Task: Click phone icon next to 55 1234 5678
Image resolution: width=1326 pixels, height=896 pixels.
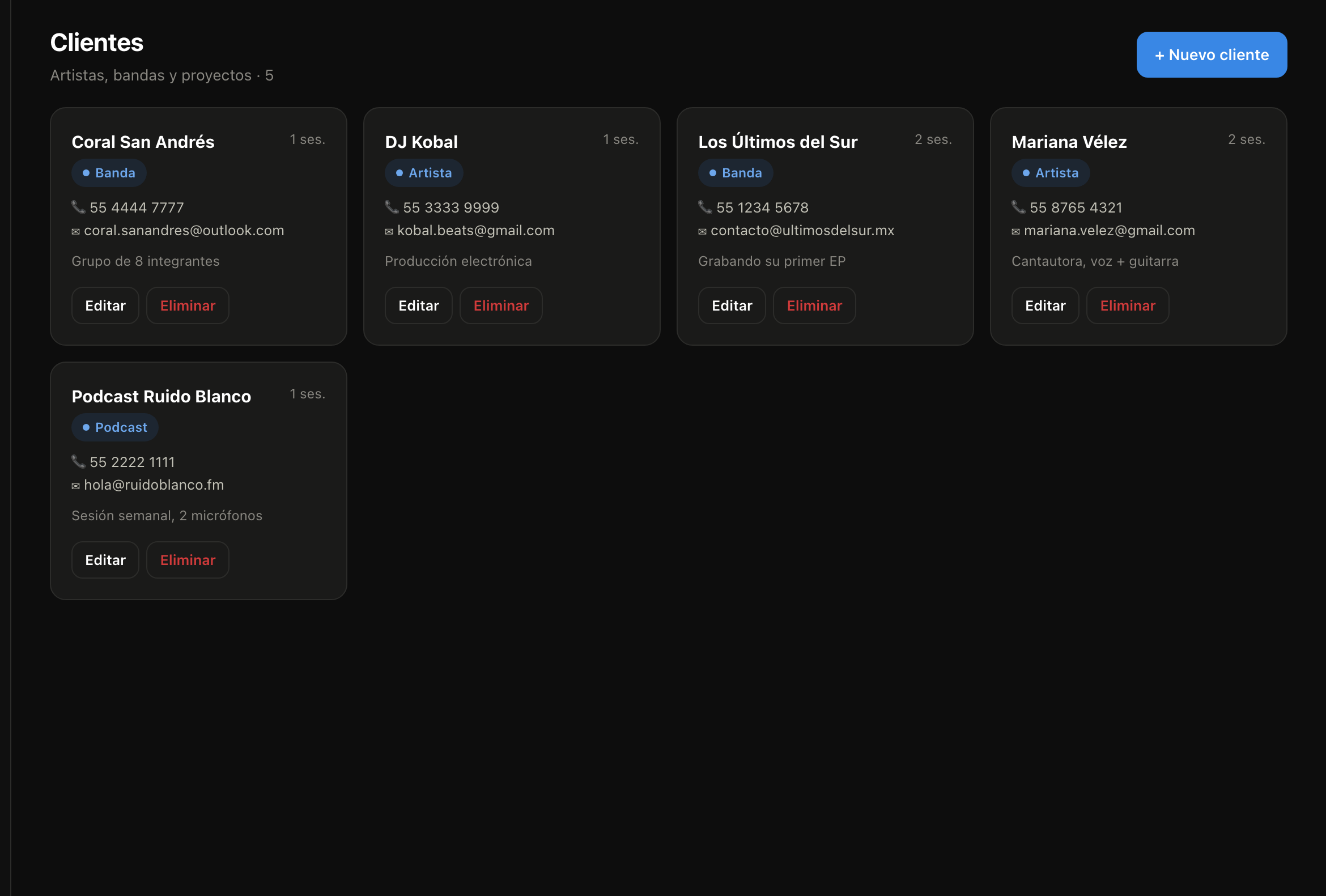Action: pos(705,207)
